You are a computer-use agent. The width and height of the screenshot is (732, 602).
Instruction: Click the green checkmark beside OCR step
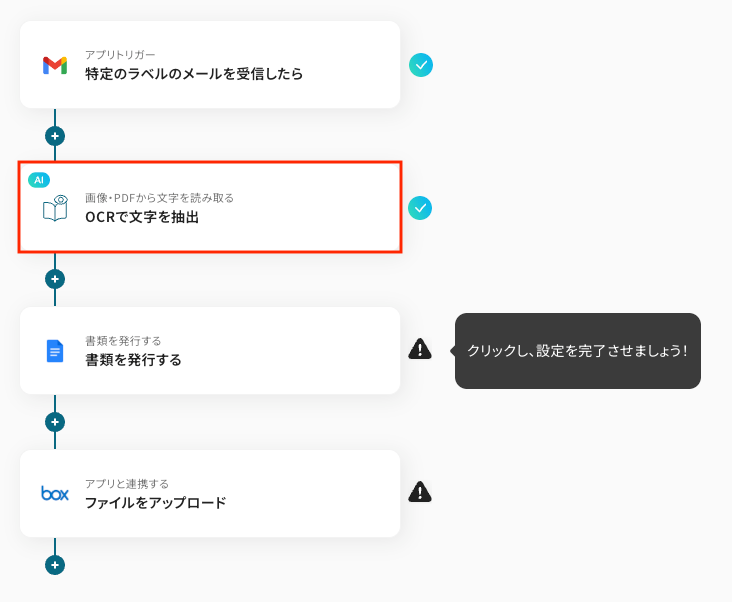click(x=420, y=208)
